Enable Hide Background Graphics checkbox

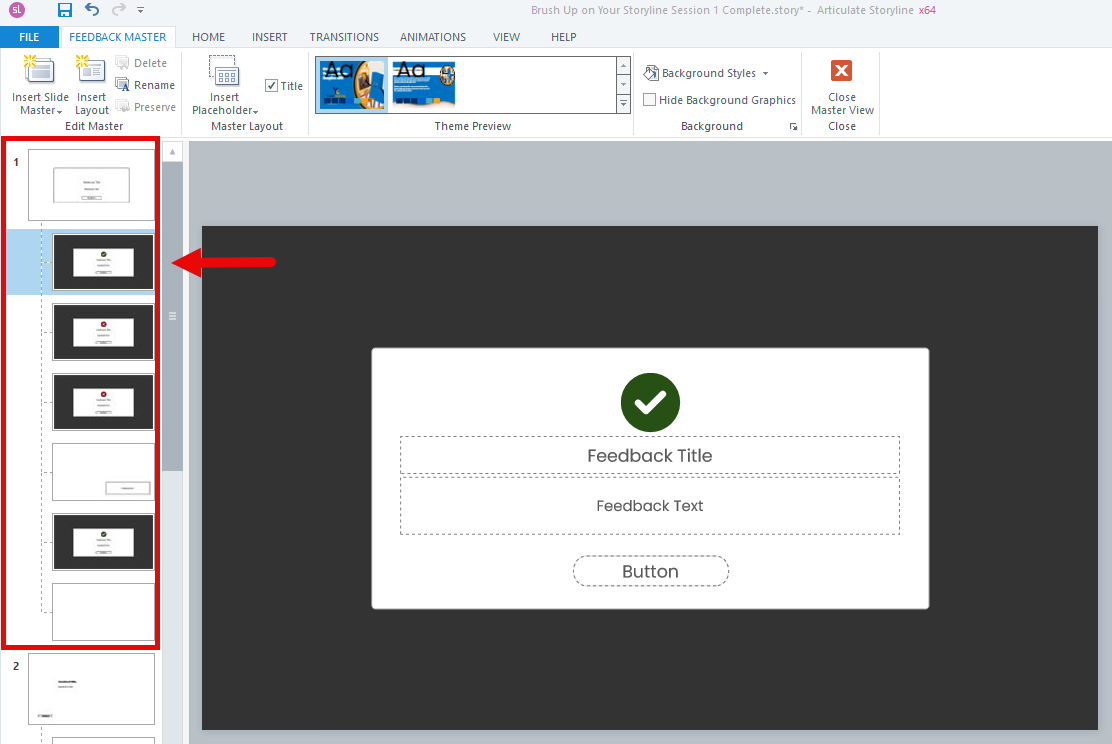[x=649, y=100]
